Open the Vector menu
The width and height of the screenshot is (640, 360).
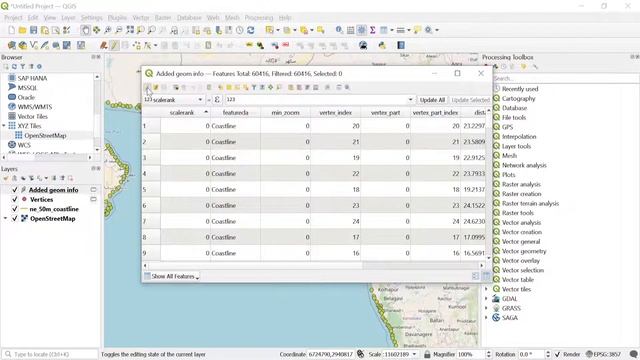(x=141, y=18)
